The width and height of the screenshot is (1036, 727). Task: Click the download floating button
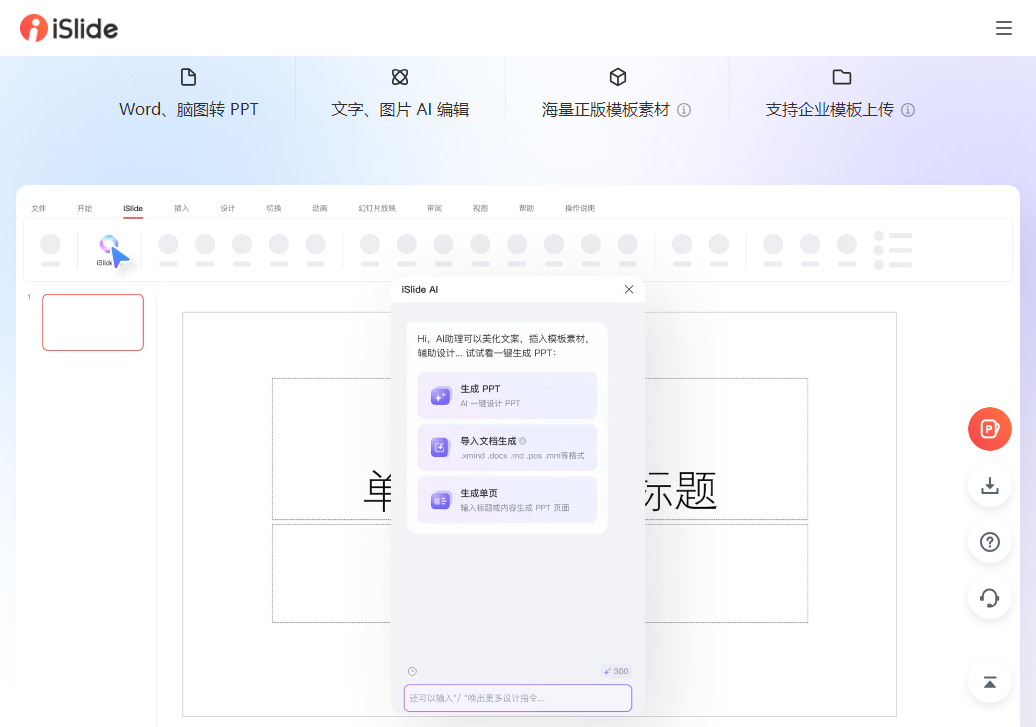(990, 486)
